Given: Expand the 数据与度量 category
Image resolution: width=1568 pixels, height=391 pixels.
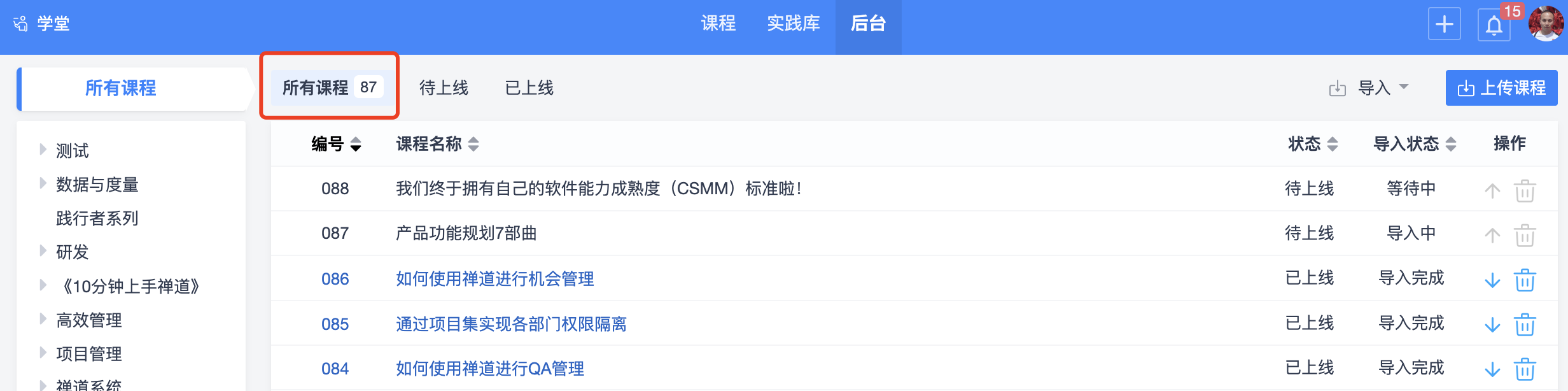Looking at the screenshot, I should (43, 183).
